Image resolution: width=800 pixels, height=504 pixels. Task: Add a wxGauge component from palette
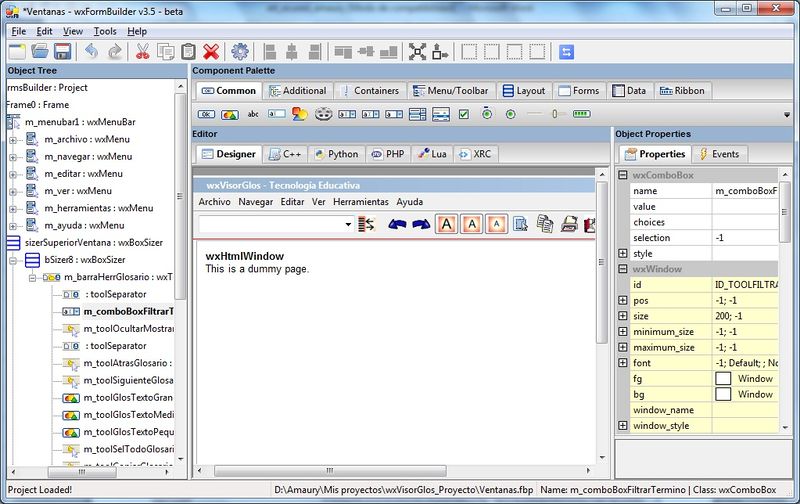click(x=581, y=114)
